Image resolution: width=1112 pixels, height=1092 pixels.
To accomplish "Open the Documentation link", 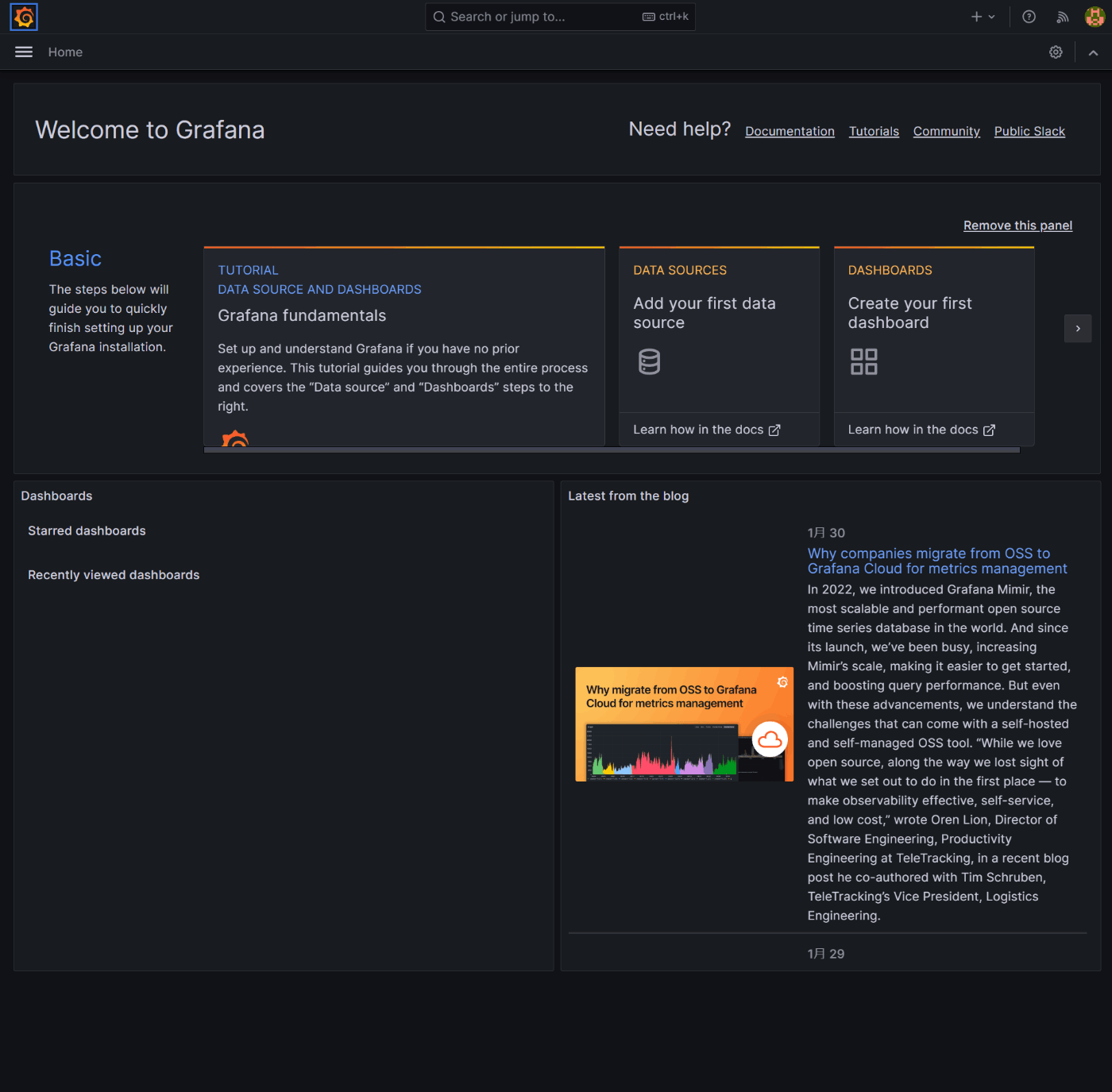I will pyautogui.click(x=790, y=131).
